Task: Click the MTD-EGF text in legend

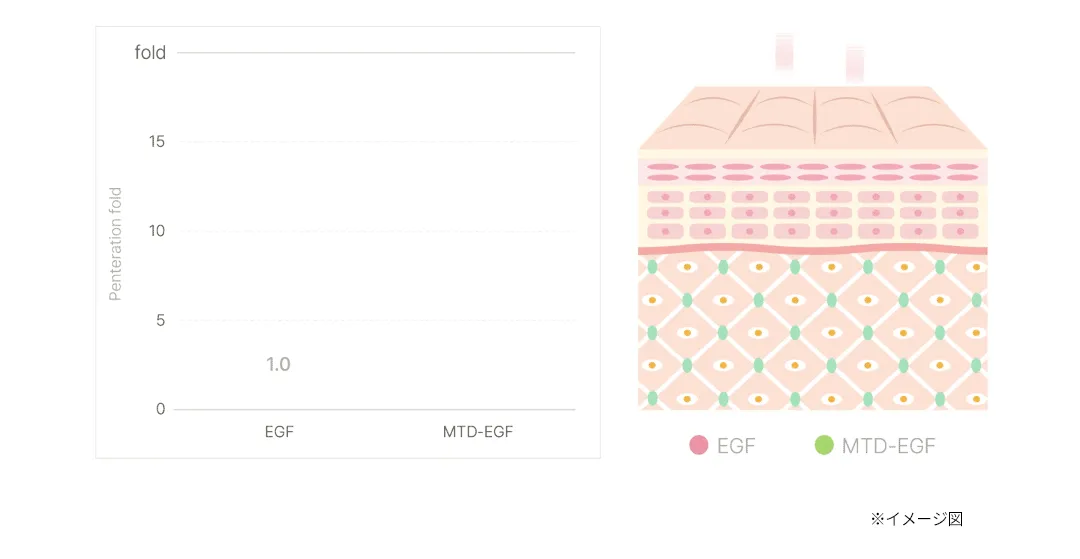Action: [x=889, y=446]
